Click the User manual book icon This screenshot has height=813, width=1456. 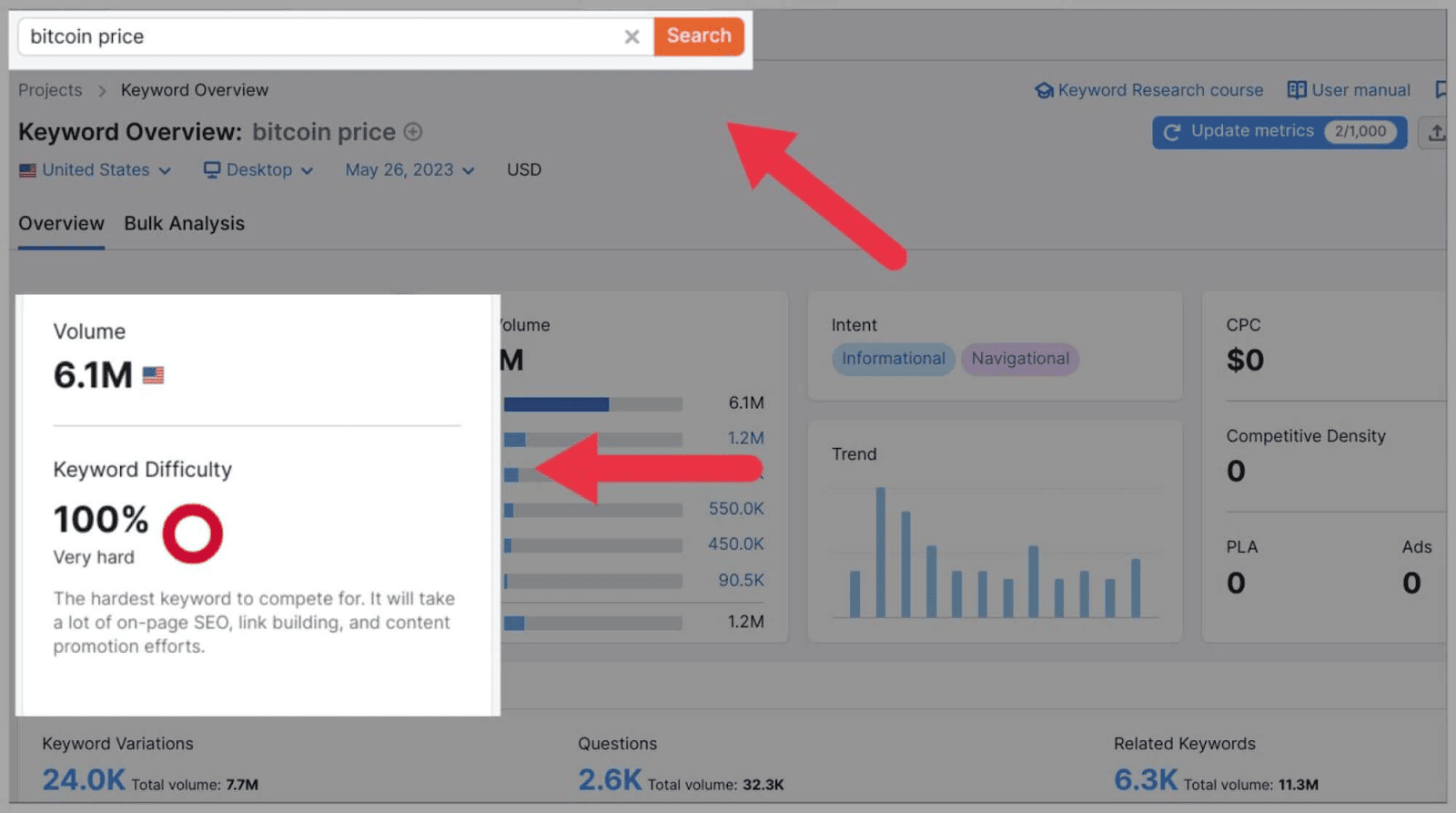click(1296, 90)
